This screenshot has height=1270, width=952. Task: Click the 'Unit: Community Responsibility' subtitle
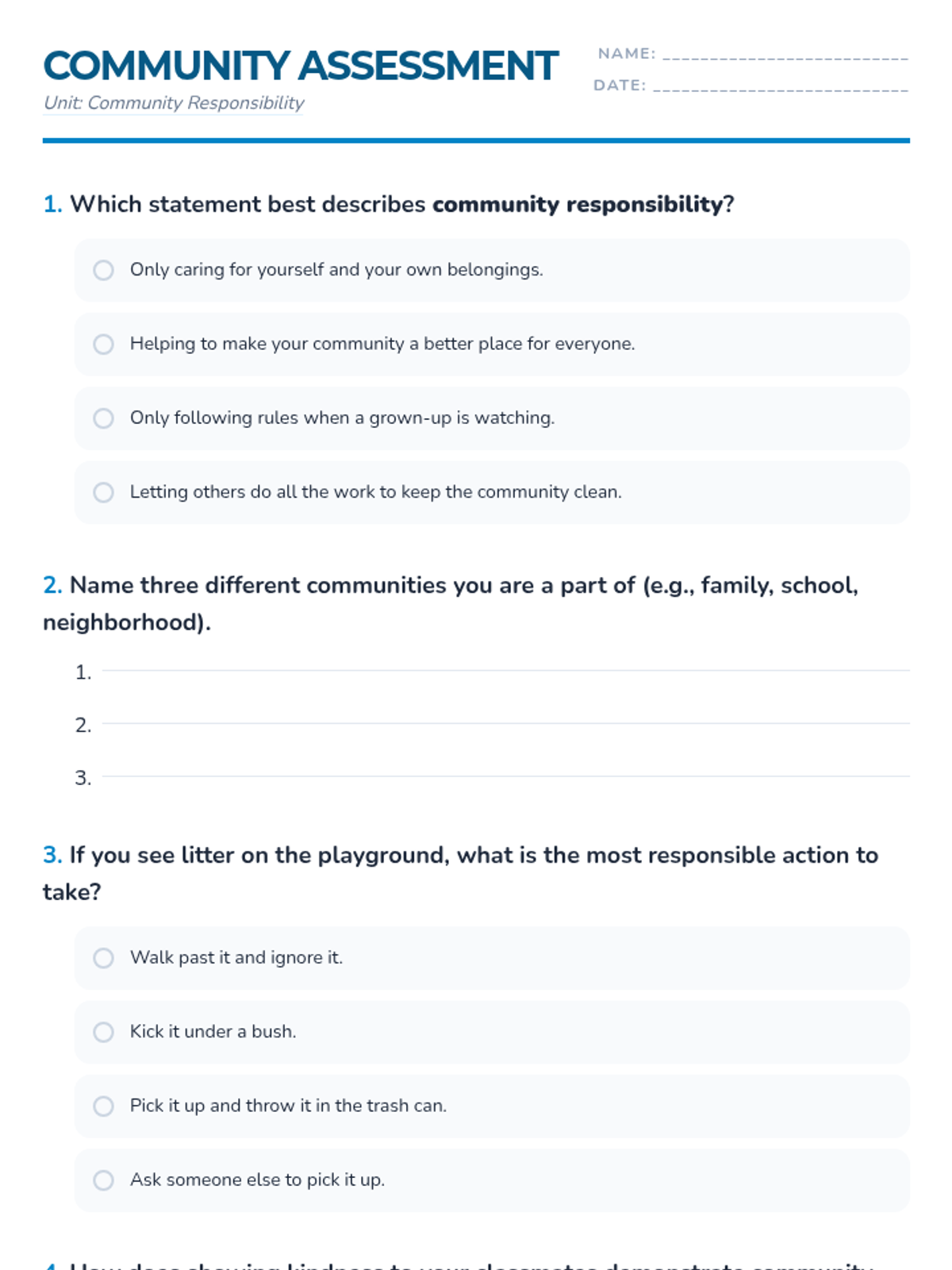coord(174,103)
